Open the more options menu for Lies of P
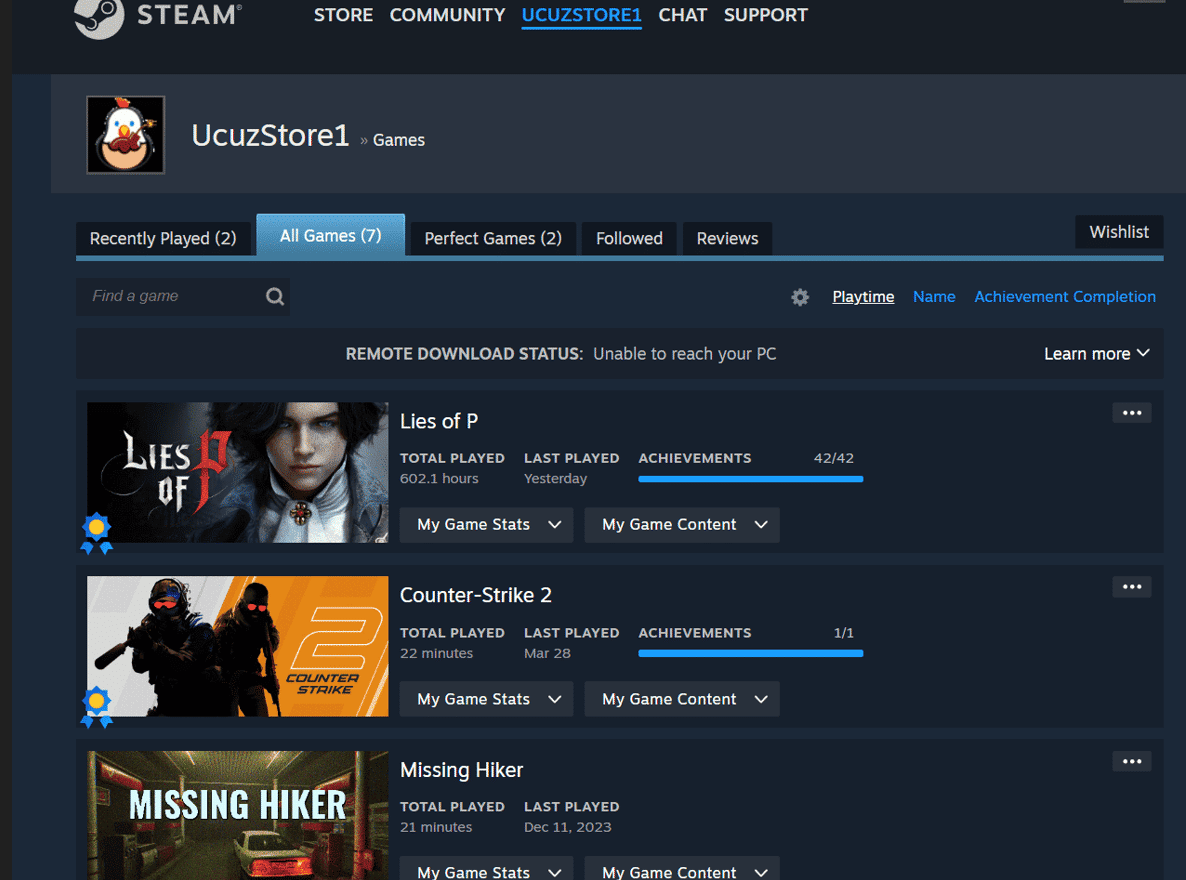Viewport: 1186px width, 880px height. pyautogui.click(x=1131, y=412)
